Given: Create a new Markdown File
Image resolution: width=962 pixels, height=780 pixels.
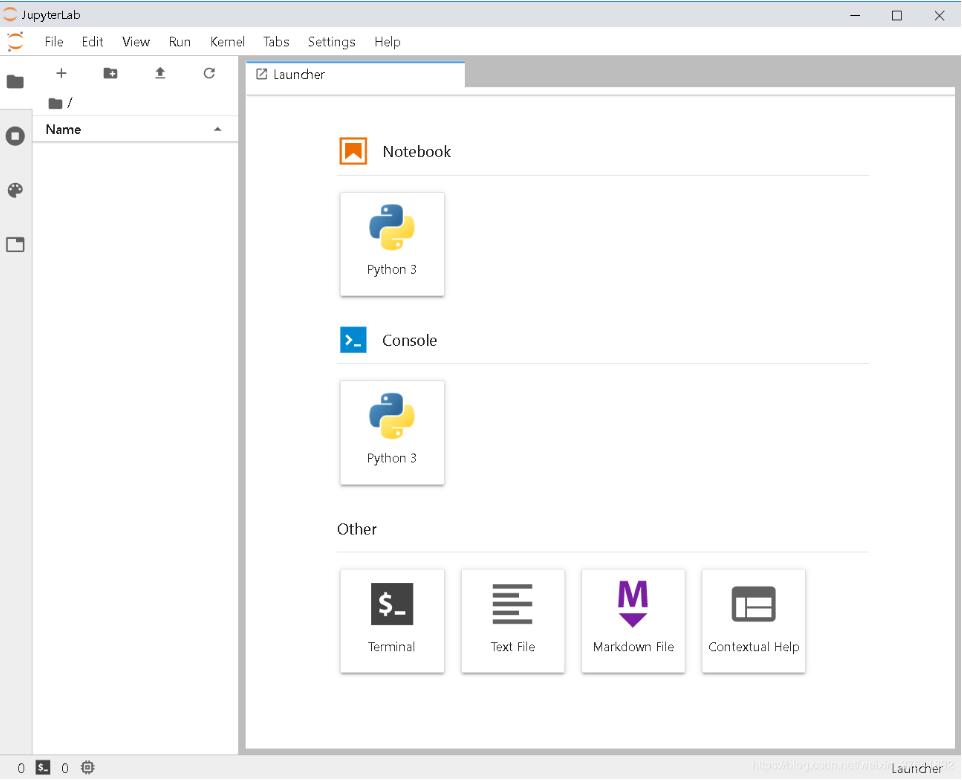Looking at the screenshot, I should (633, 621).
